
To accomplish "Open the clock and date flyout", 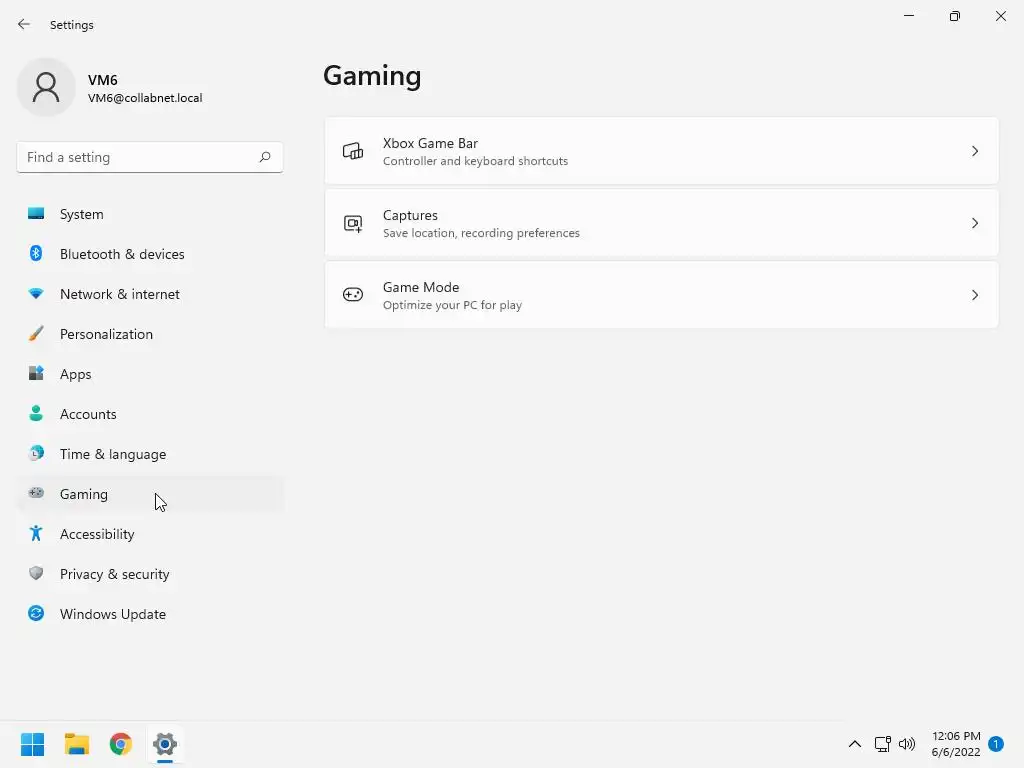I will (x=955, y=744).
